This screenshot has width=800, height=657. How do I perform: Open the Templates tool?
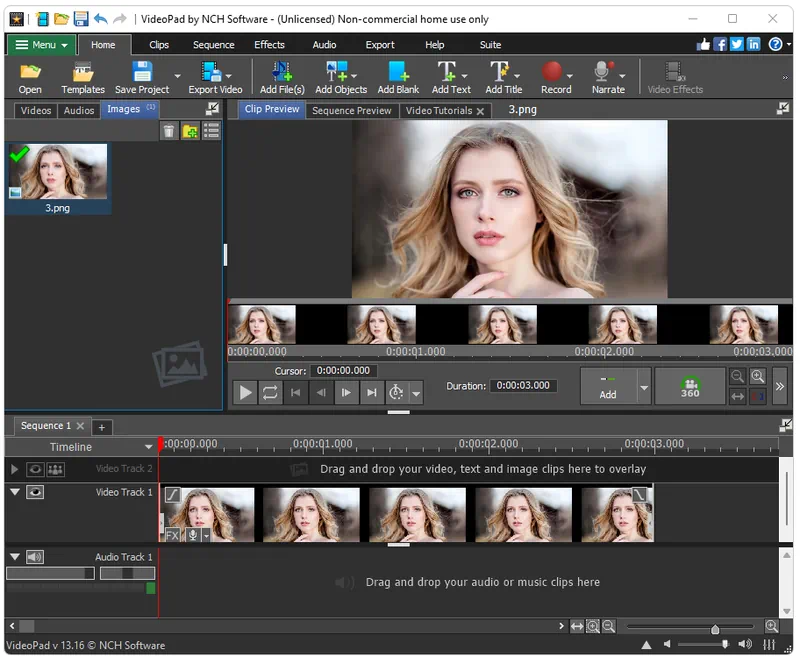click(83, 78)
